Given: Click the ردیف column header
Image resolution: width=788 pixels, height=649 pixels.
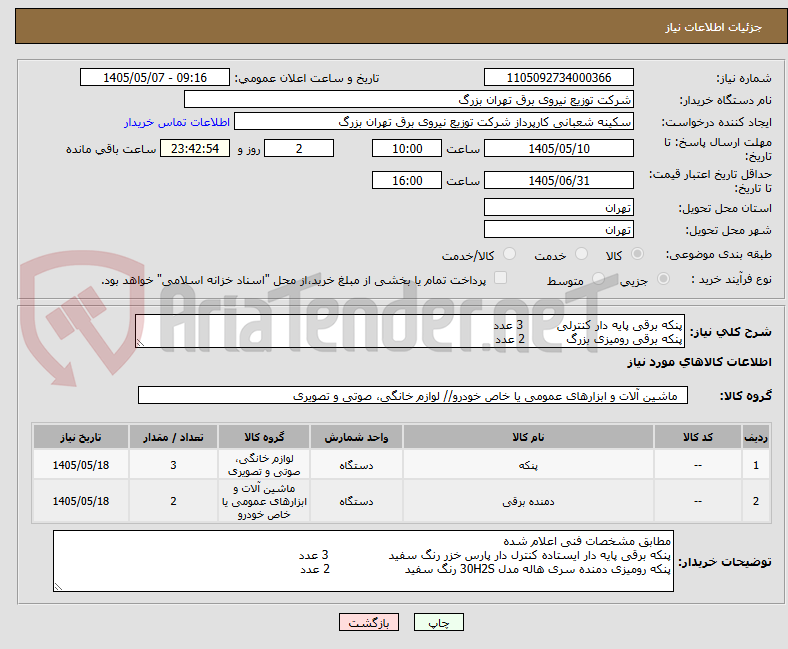Looking at the screenshot, I should [756, 437].
